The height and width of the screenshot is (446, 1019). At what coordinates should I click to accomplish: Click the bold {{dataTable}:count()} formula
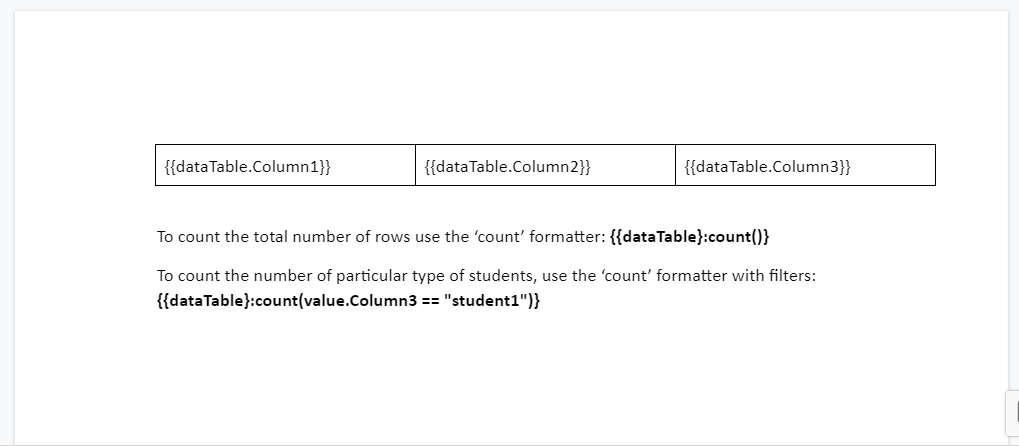[689, 237]
